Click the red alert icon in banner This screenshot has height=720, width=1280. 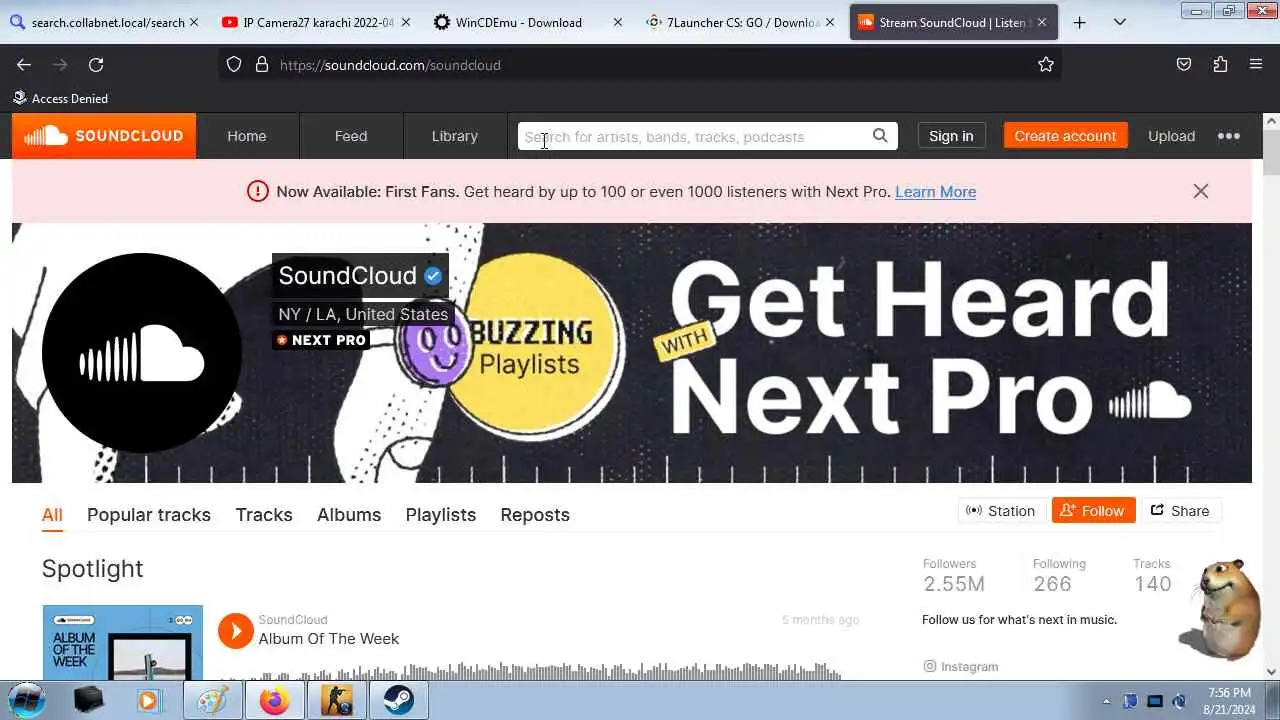258,191
